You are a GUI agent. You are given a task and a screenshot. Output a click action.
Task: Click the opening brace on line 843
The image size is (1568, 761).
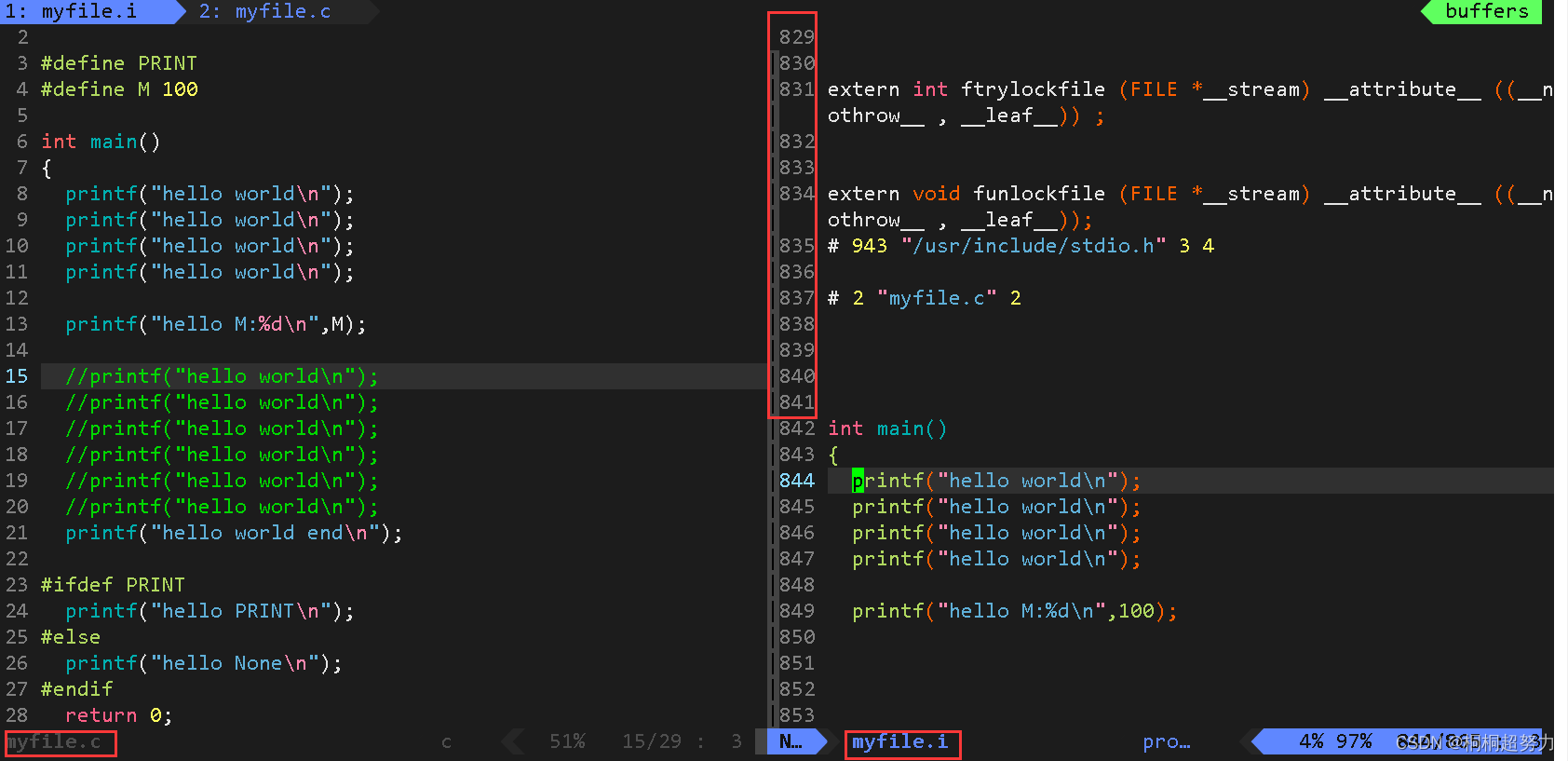click(x=833, y=455)
